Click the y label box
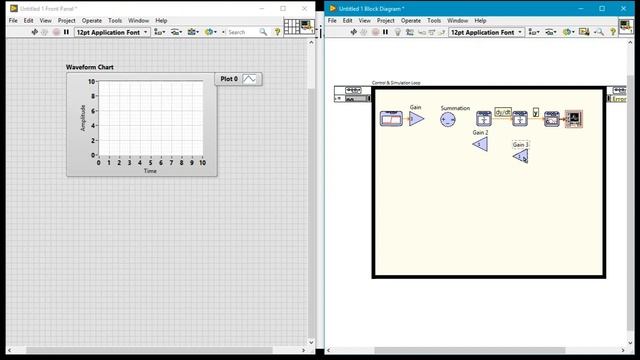The width and height of the screenshot is (640, 360). (536, 112)
